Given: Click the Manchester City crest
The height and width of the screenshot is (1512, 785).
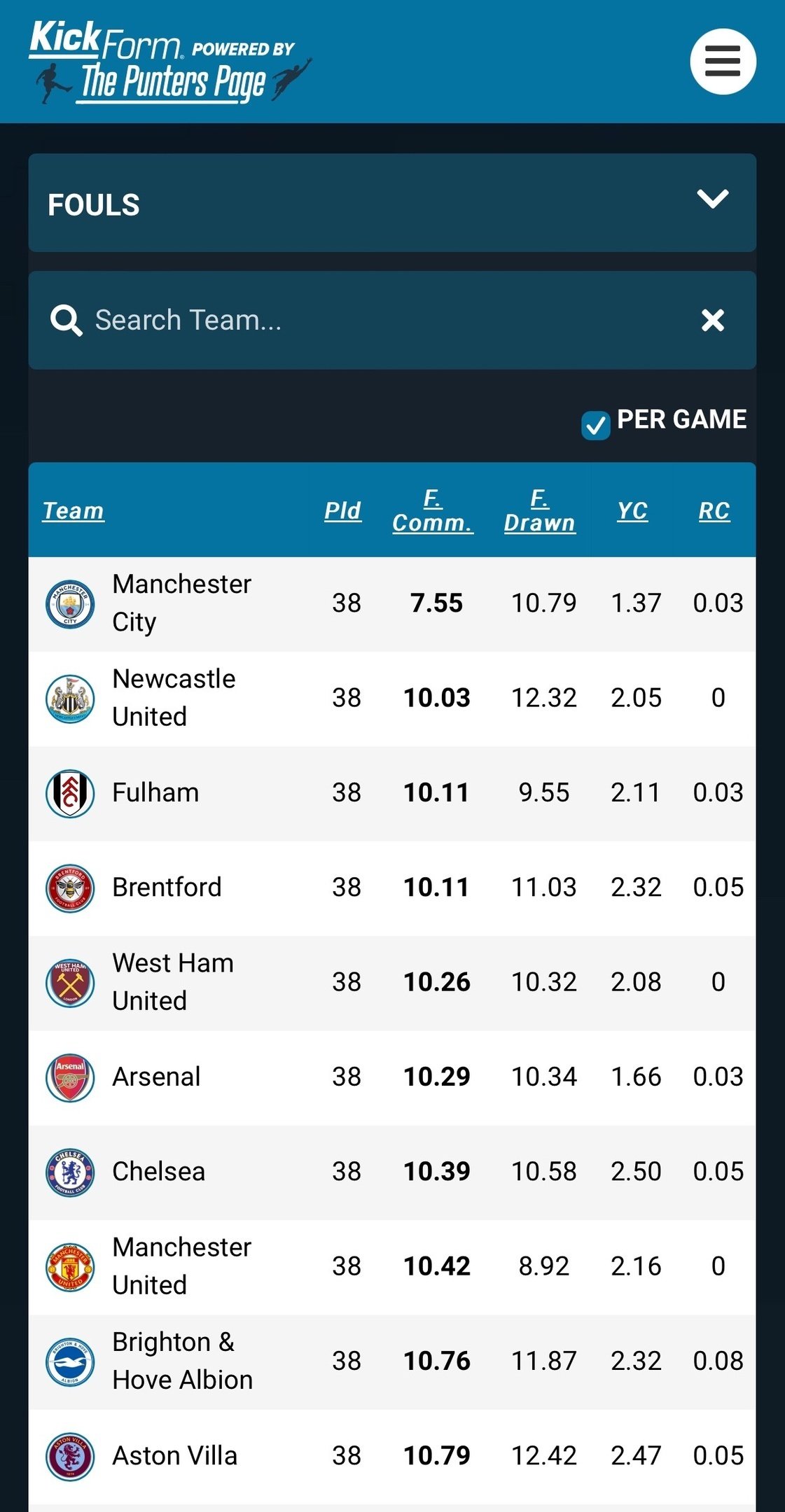Looking at the screenshot, I should coord(70,603).
